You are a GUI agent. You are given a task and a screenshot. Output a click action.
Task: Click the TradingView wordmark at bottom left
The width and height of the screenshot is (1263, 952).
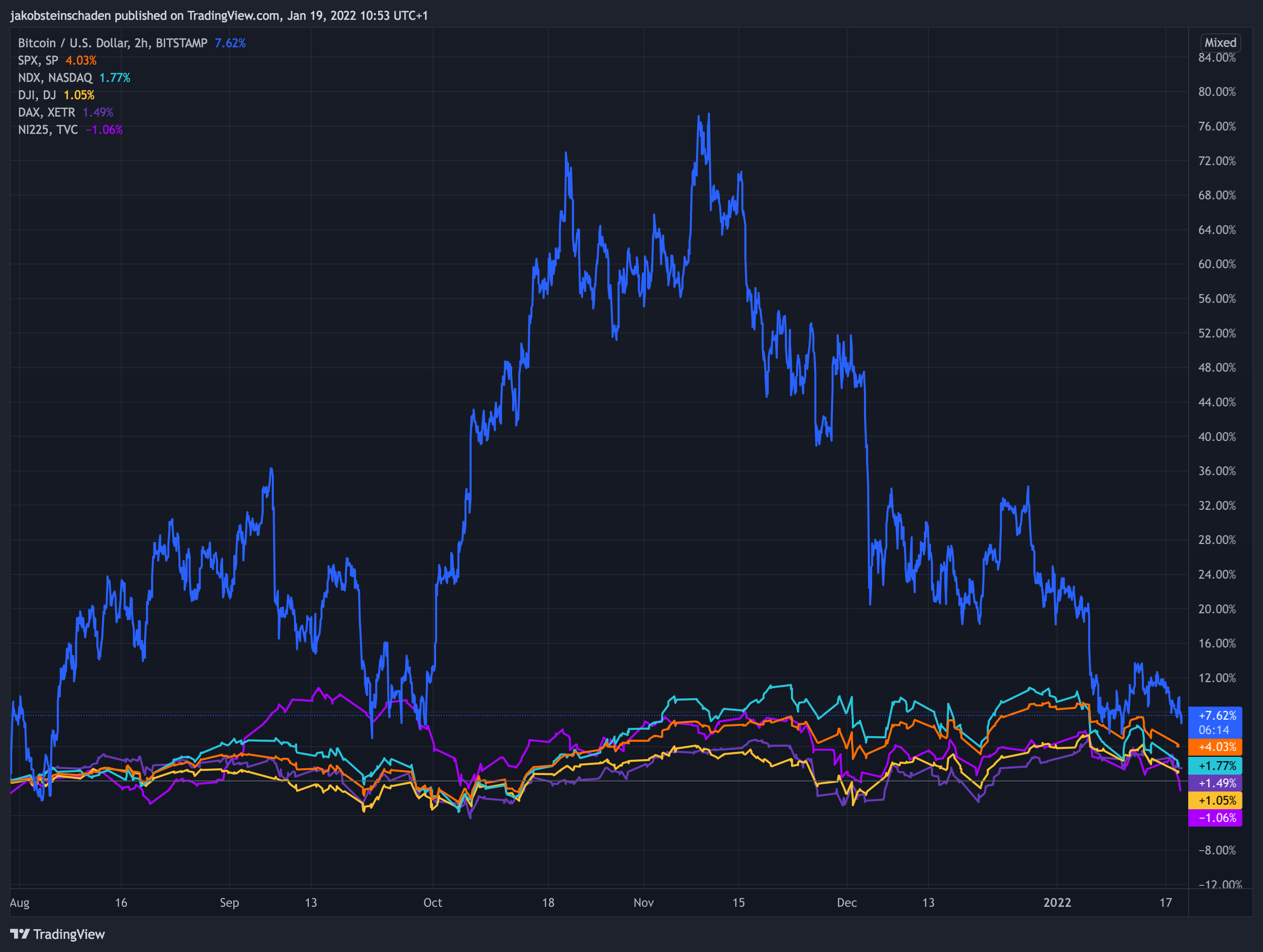[69, 934]
